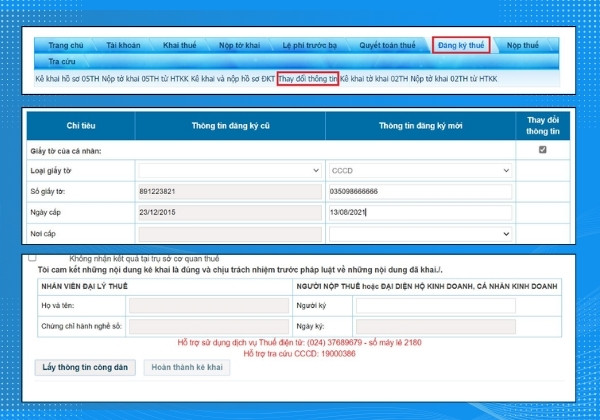Click the Ngày ký field
Viewport: 600px width, 420px height.
point(436,327)
